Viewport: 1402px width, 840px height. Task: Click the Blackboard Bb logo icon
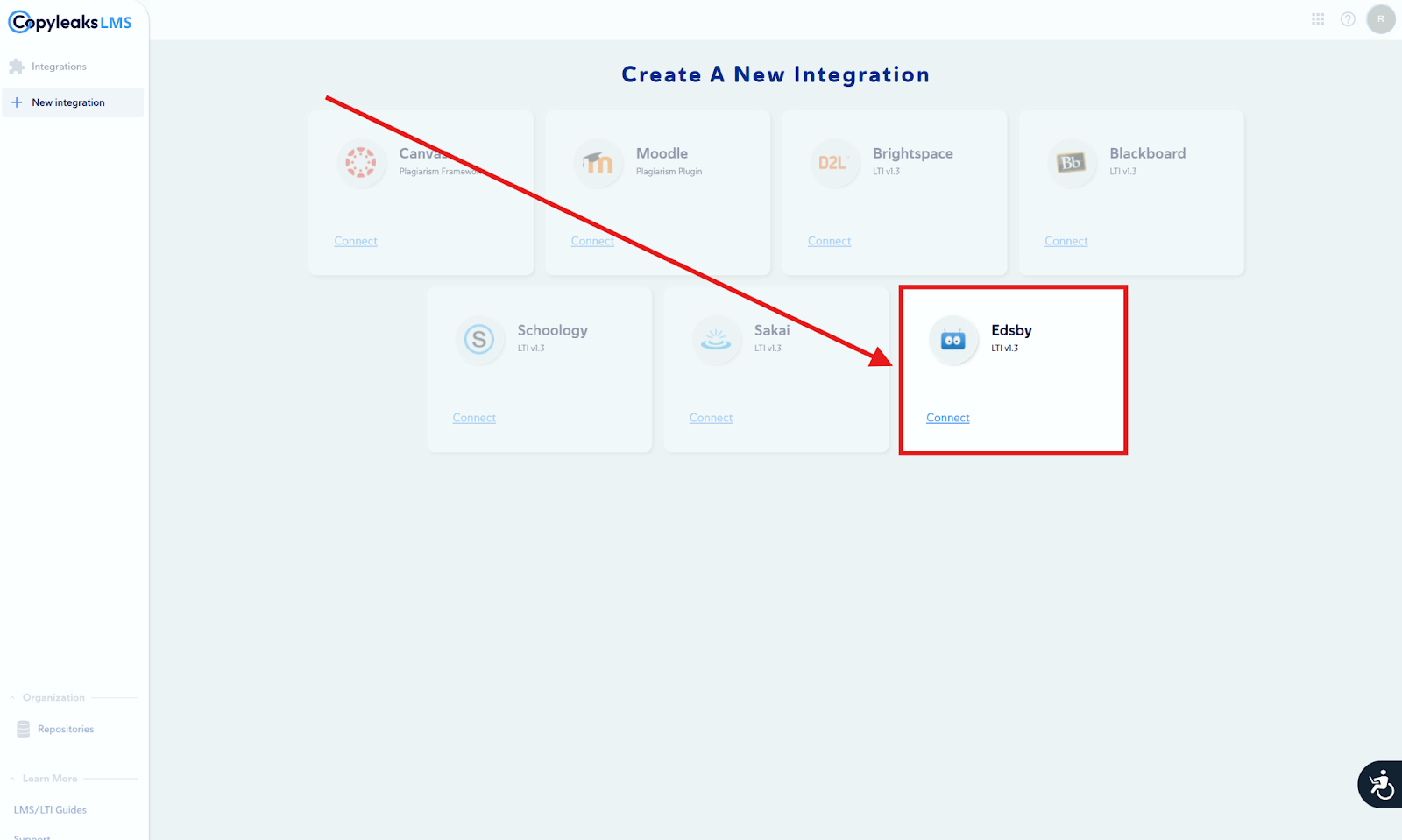[x=1071, y=162]
